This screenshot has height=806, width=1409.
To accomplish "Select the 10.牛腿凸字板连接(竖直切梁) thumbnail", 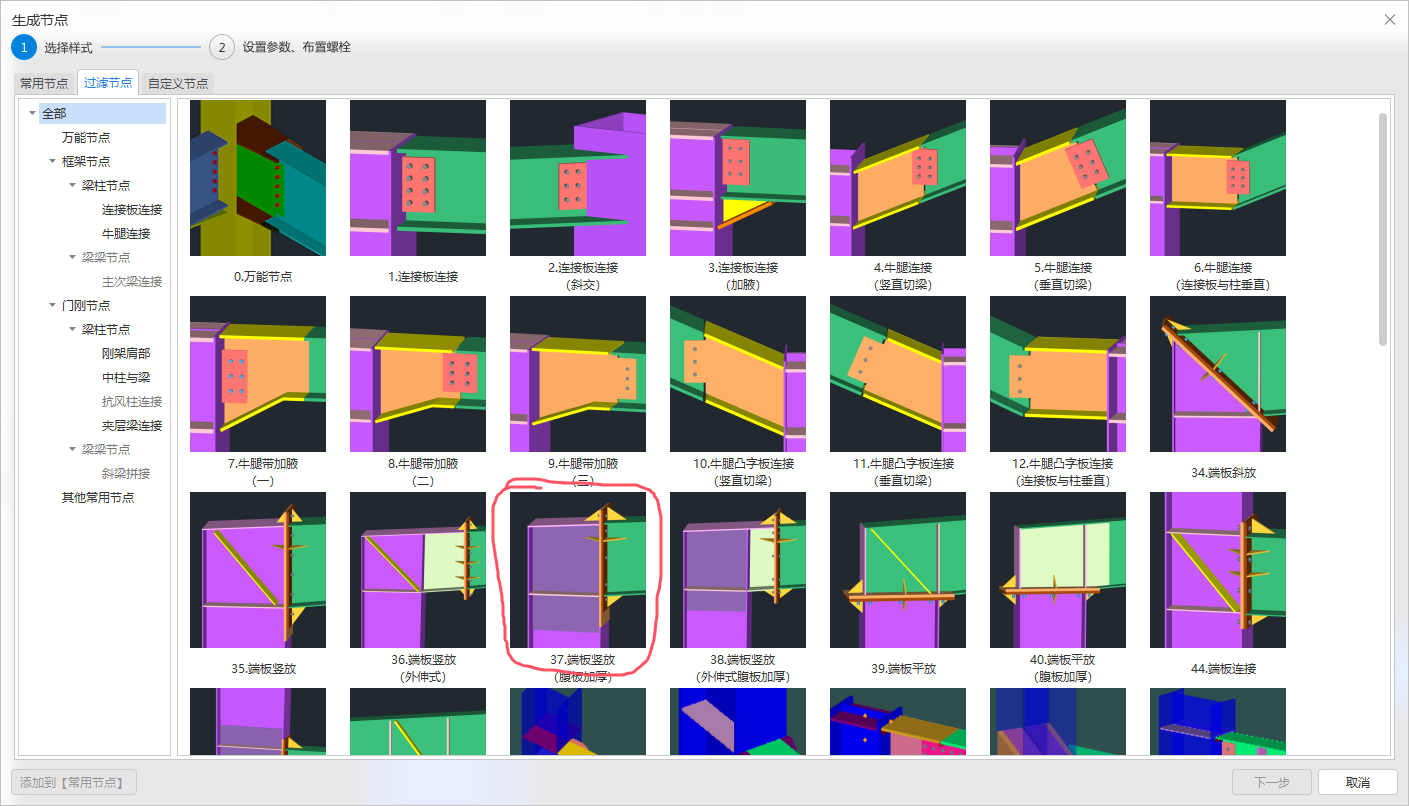I will (738, 374).
